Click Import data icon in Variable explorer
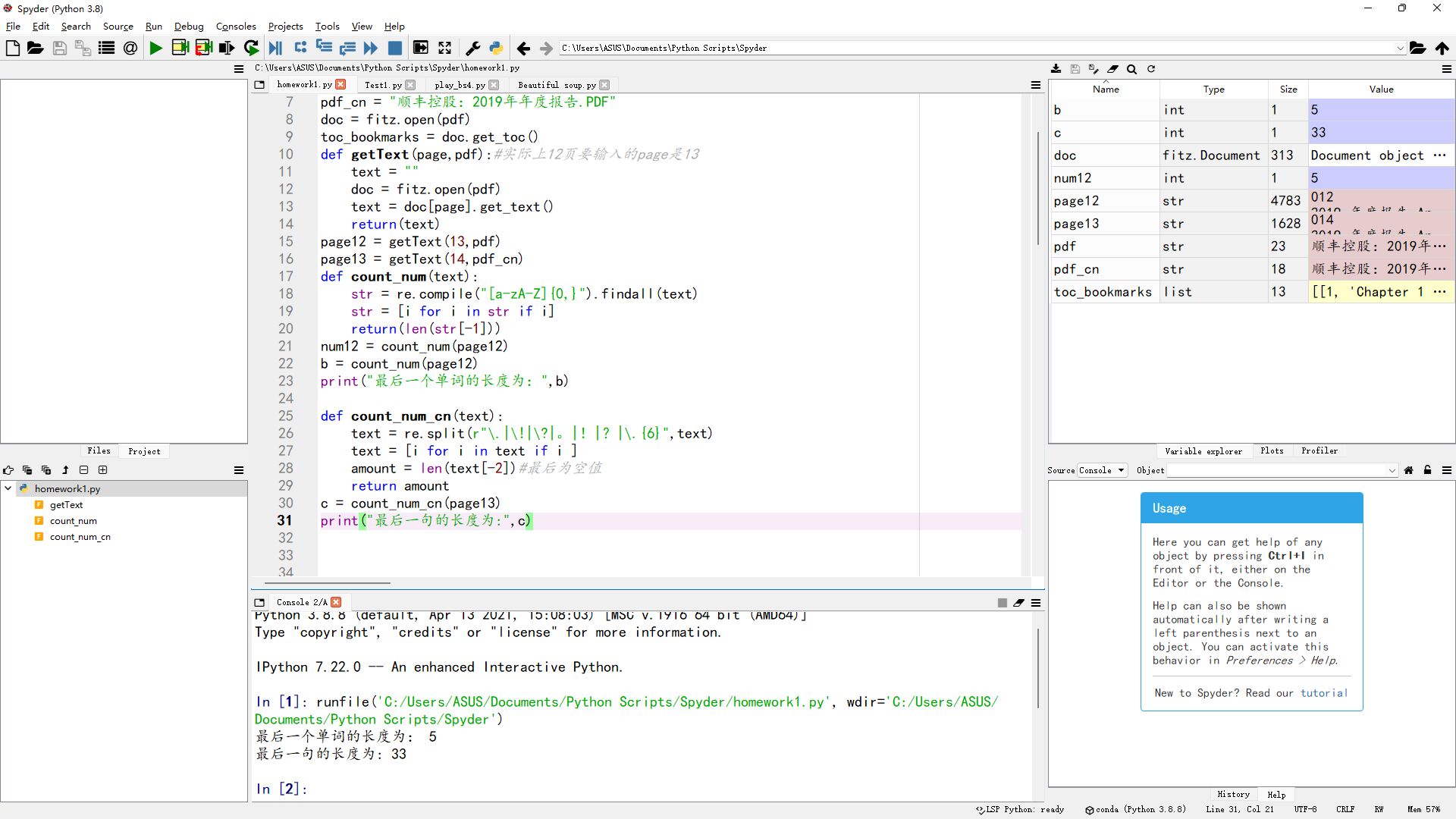This screenshot has height=819, width=1456. tap(1056, 69)
